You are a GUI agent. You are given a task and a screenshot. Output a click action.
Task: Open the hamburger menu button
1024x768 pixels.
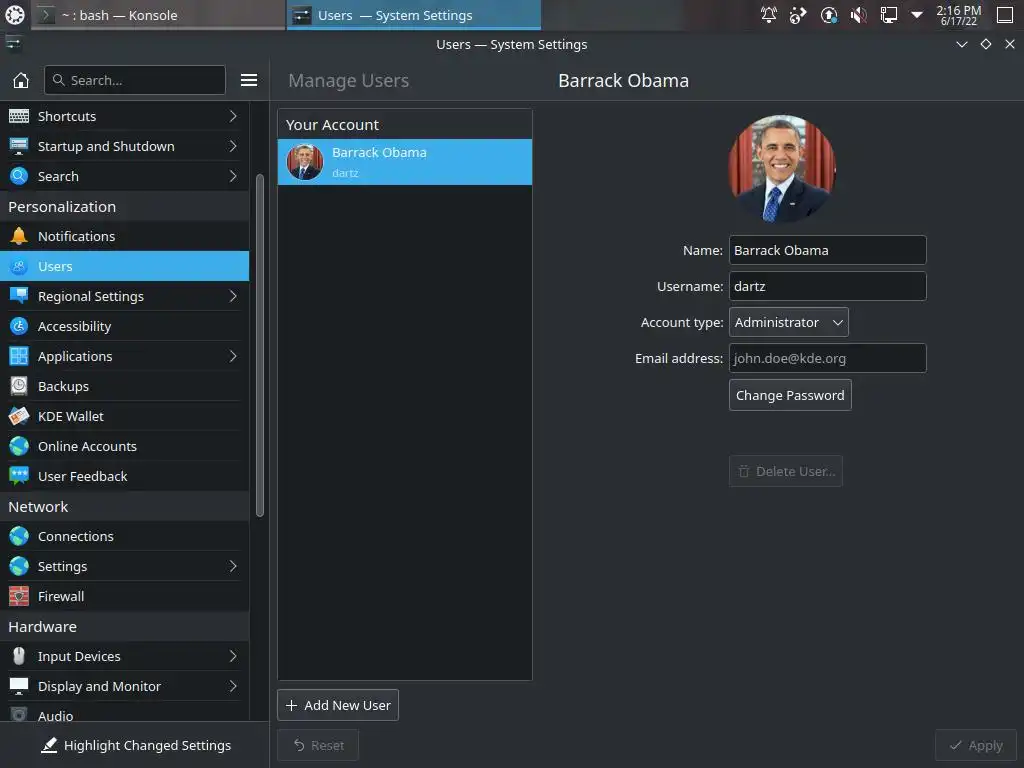tap(249, 80)
